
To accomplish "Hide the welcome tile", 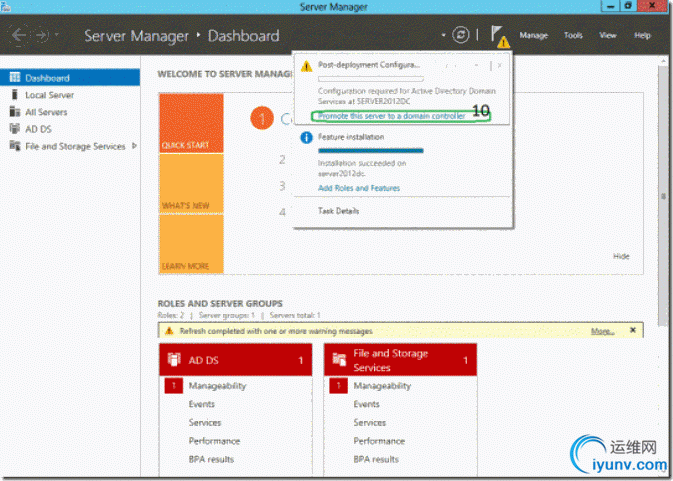I will (x=621, y=256).
